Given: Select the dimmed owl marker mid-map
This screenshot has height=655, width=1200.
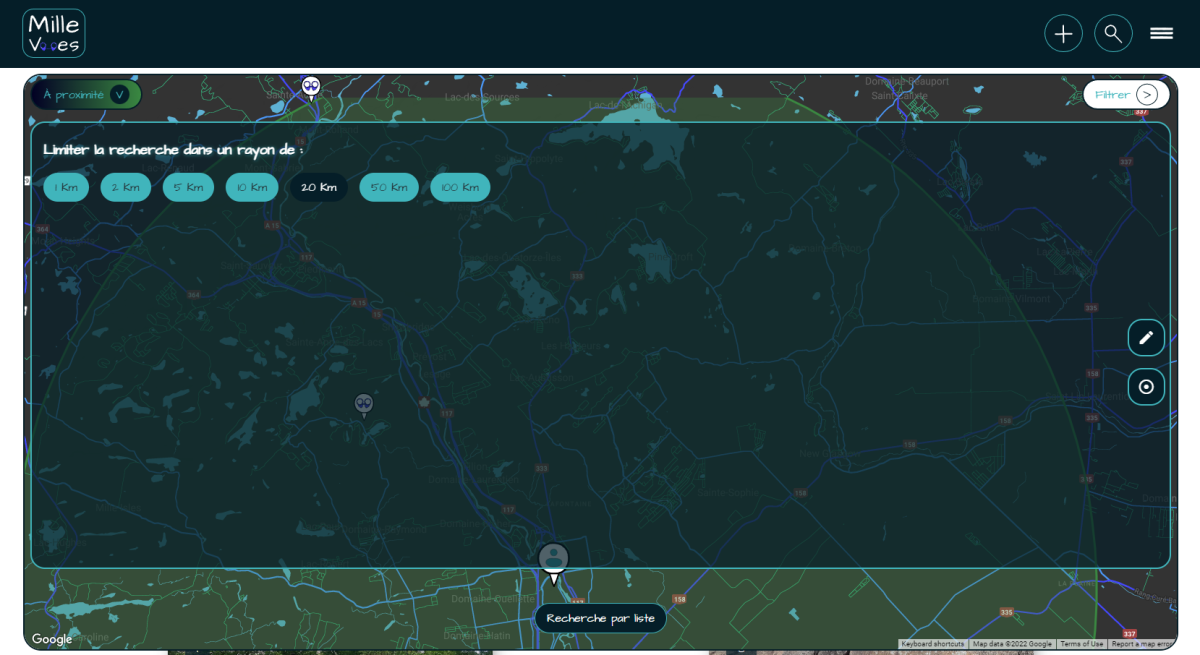Looking at the screenshot, I should pos(364,405).
